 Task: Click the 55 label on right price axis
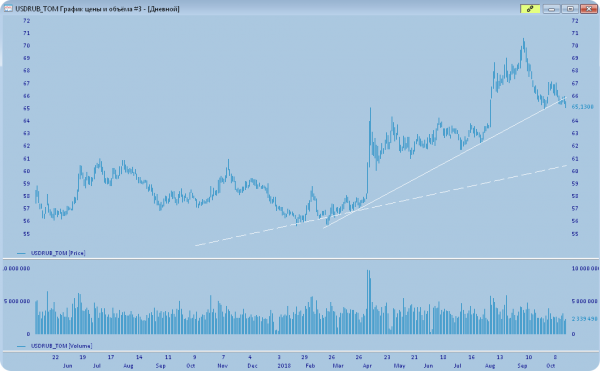575,233
